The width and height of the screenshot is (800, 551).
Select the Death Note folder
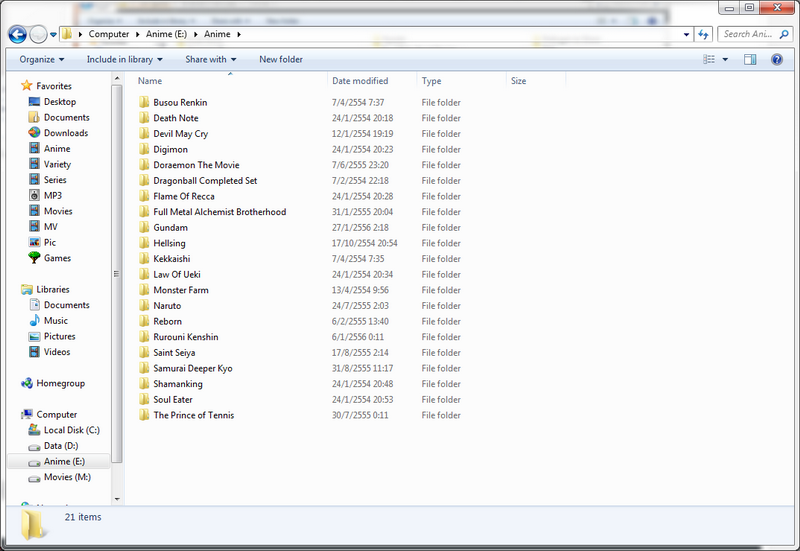click(x=176, y=118)
